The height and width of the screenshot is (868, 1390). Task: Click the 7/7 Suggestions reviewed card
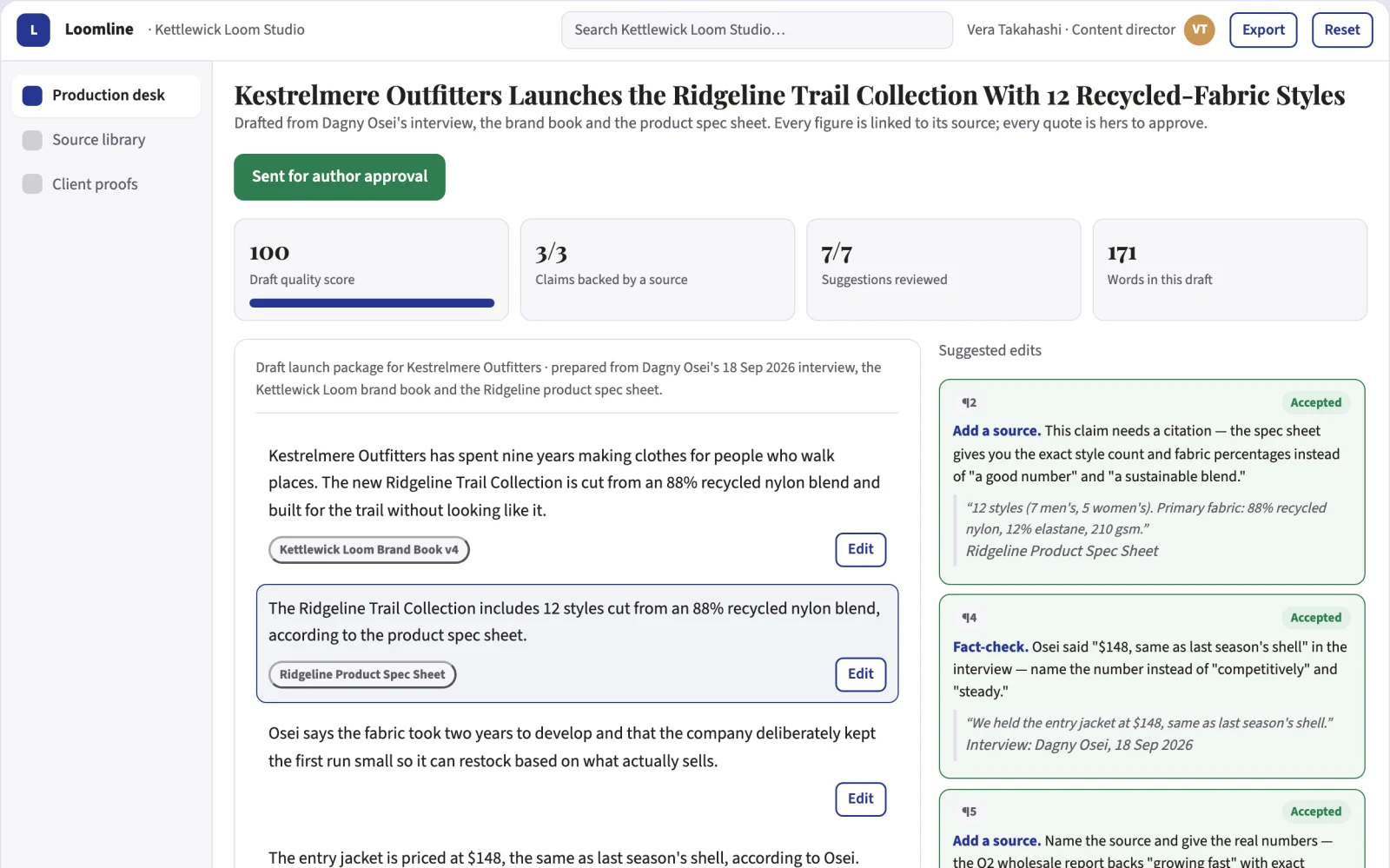click(943, 269)
